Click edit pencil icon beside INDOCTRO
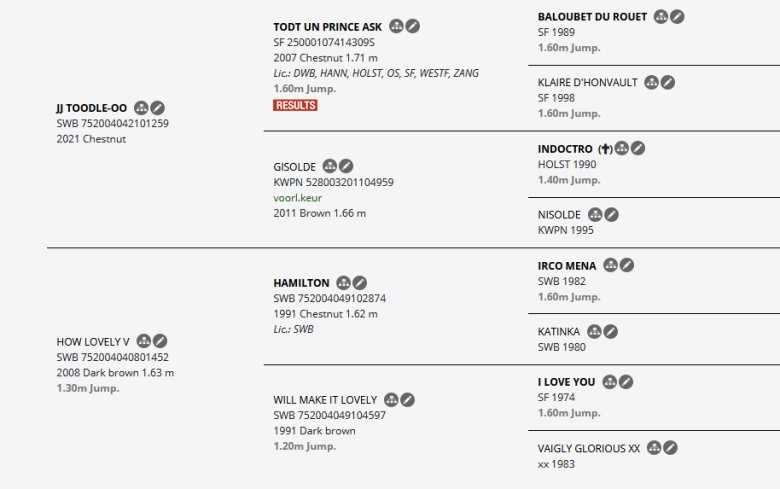Image resolution: width=780 pixels, height=489 pixels. [638, 148]
